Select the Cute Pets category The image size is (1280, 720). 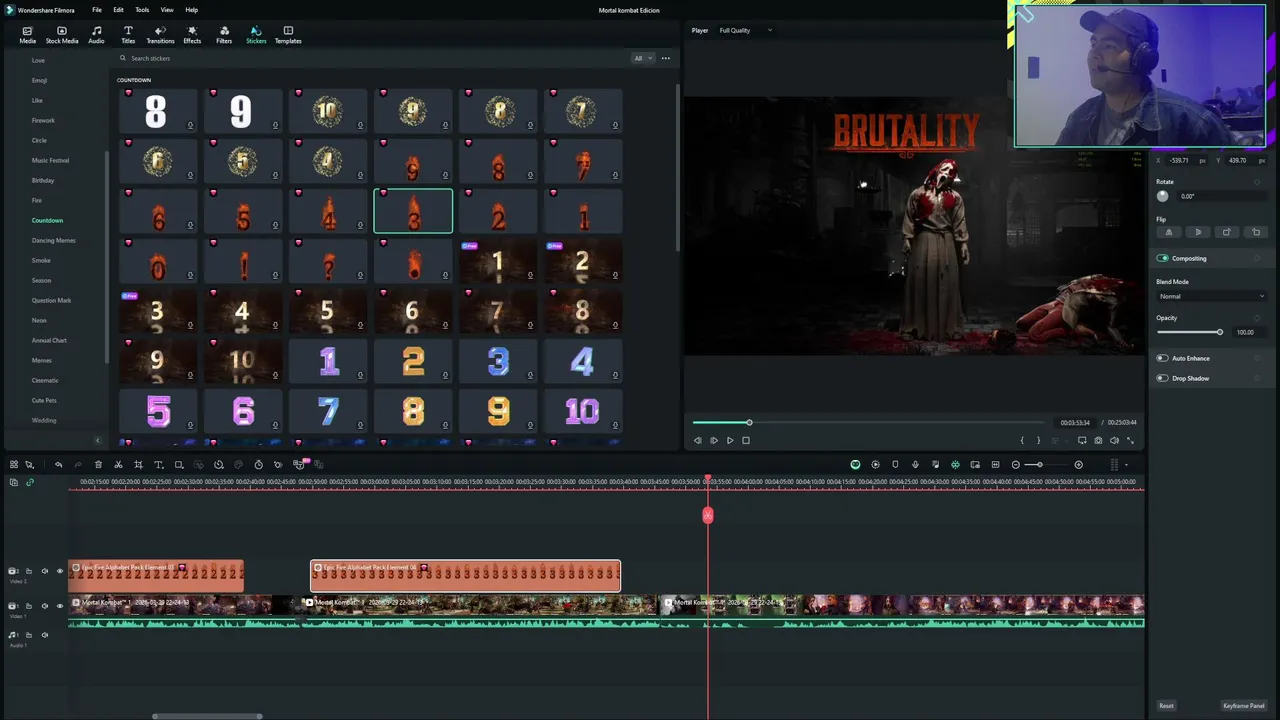click(44, 400)
